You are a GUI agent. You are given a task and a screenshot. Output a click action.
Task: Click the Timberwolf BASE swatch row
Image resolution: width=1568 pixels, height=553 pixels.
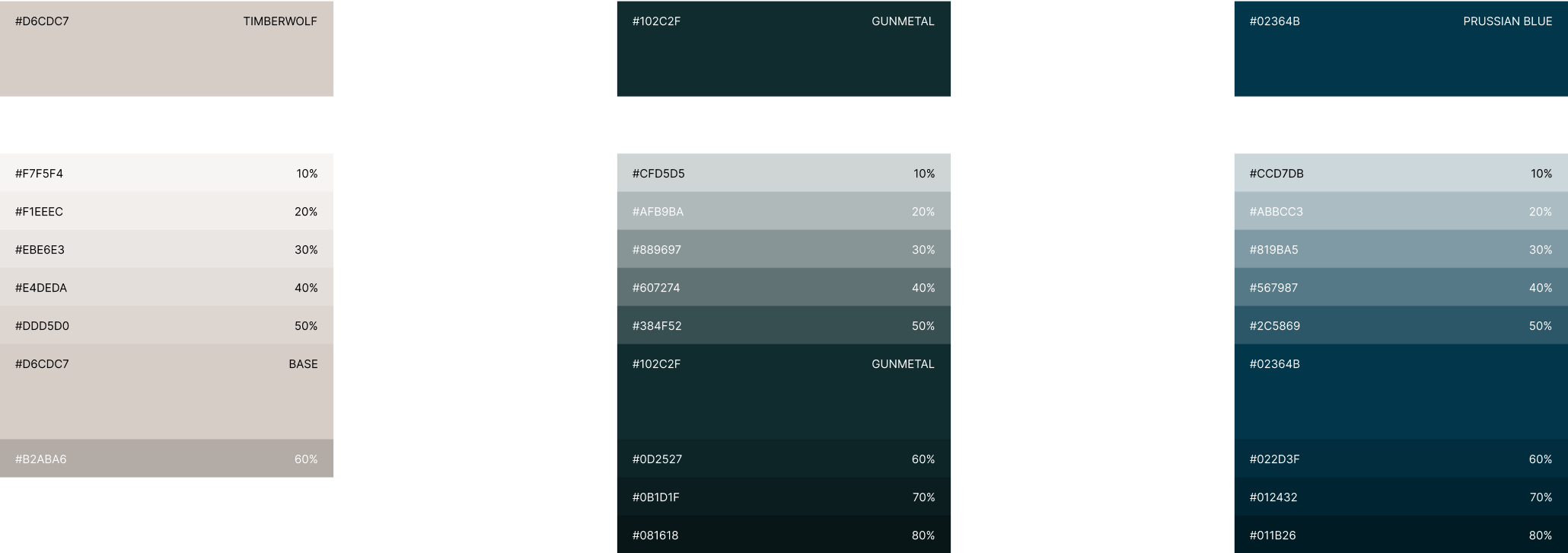click(x=167, y=392)
